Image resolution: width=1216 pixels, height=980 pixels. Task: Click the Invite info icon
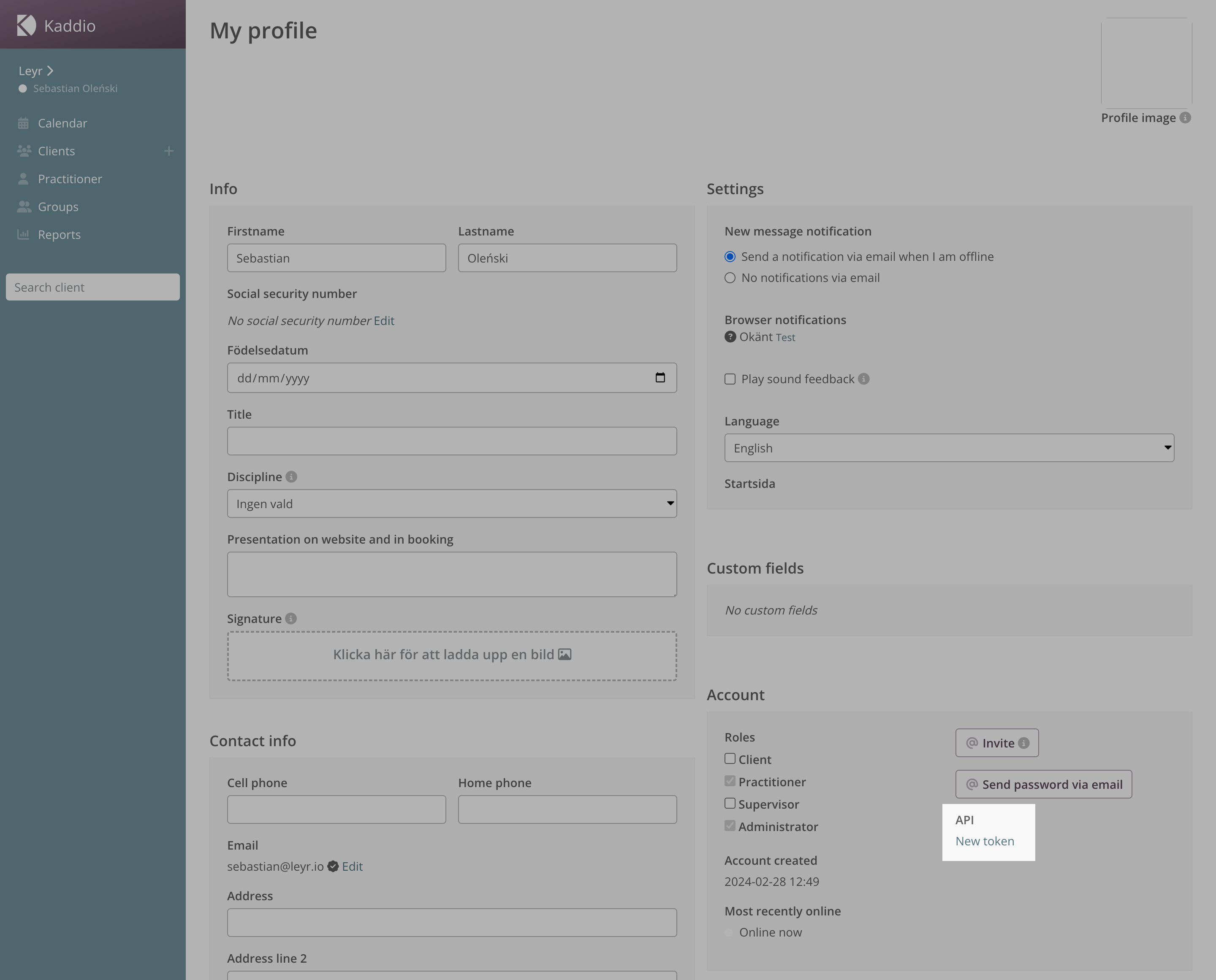click(1024, 743)
